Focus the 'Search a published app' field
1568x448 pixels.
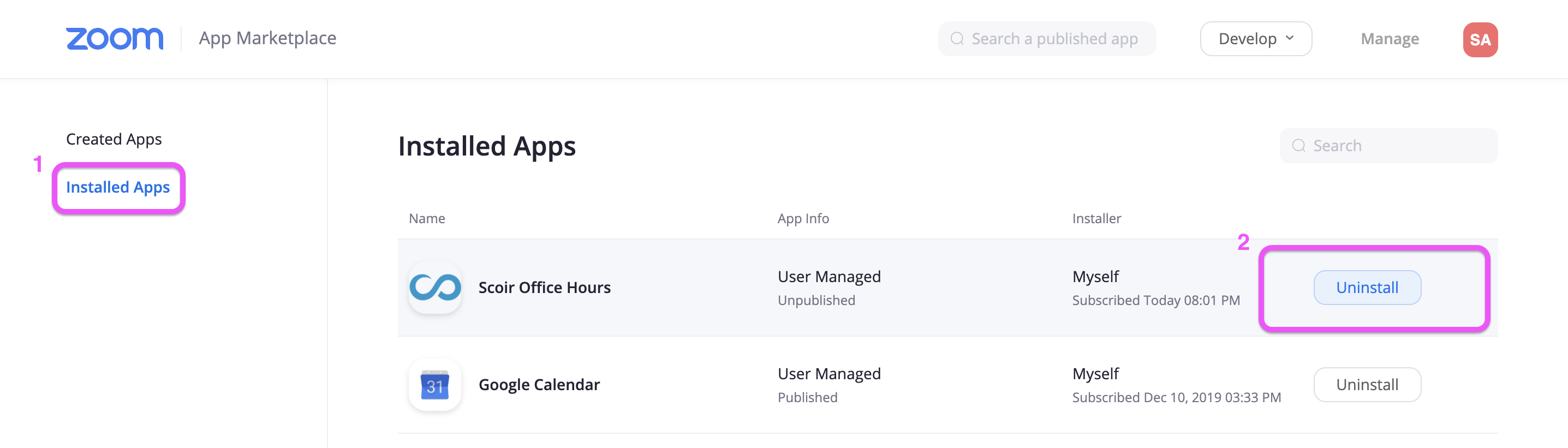pyautogui.click(x=1046, y=39)
